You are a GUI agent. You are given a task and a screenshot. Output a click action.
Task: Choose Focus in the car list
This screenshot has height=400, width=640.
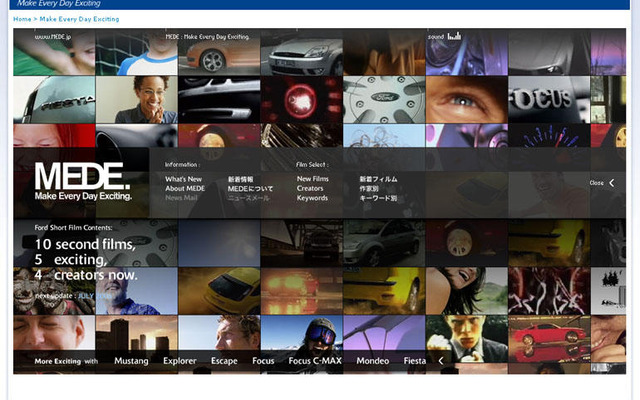[263, 361]
